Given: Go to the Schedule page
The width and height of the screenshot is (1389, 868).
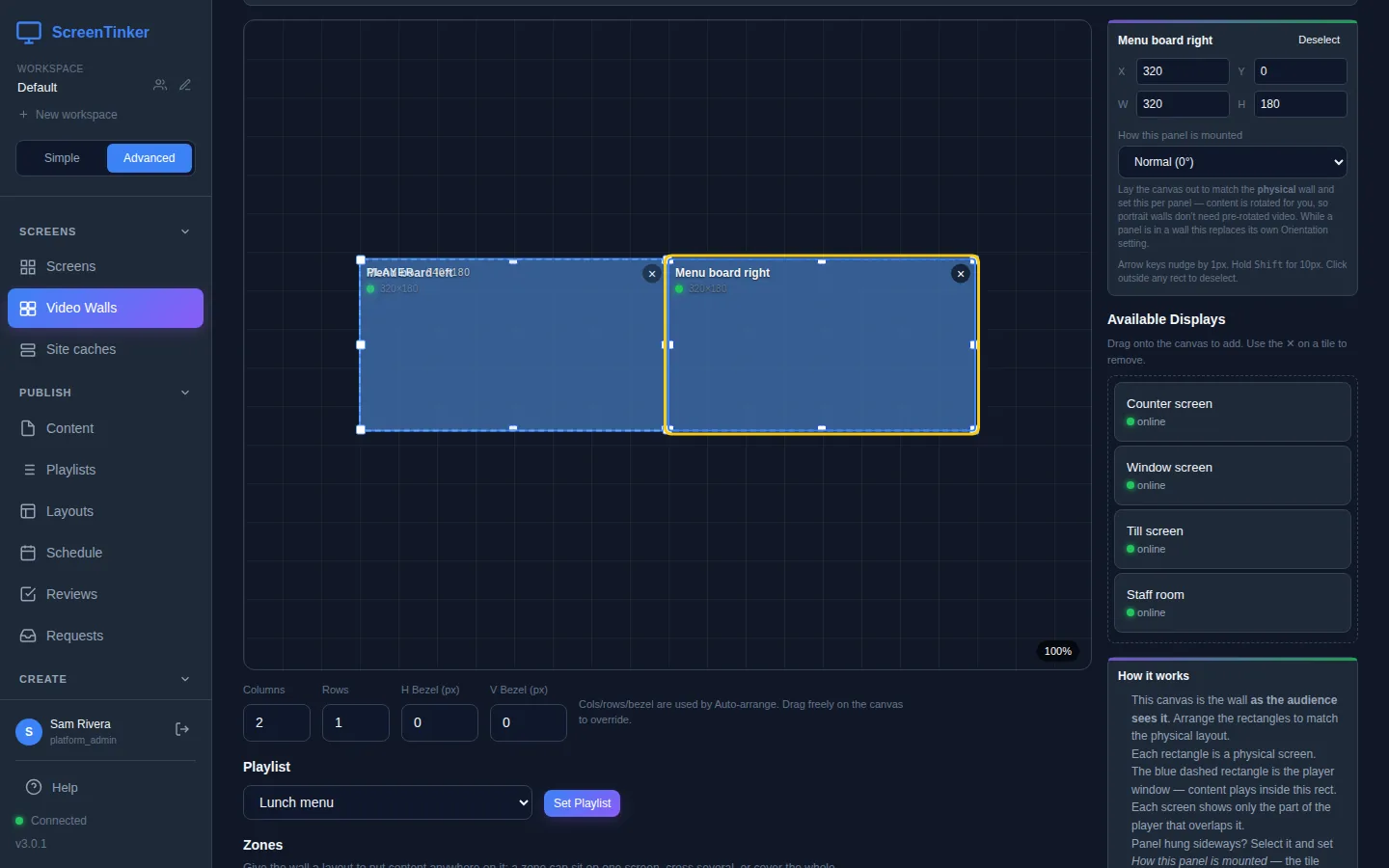Looking at the screenshot, I should click(x=105, y=553).
